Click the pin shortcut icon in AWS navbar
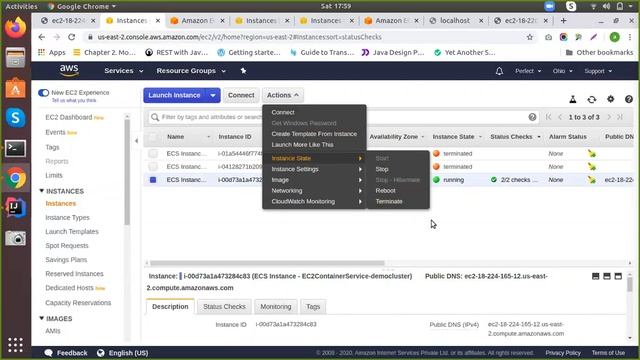Viewport: 640px width, 360px height. coord(243,71)
